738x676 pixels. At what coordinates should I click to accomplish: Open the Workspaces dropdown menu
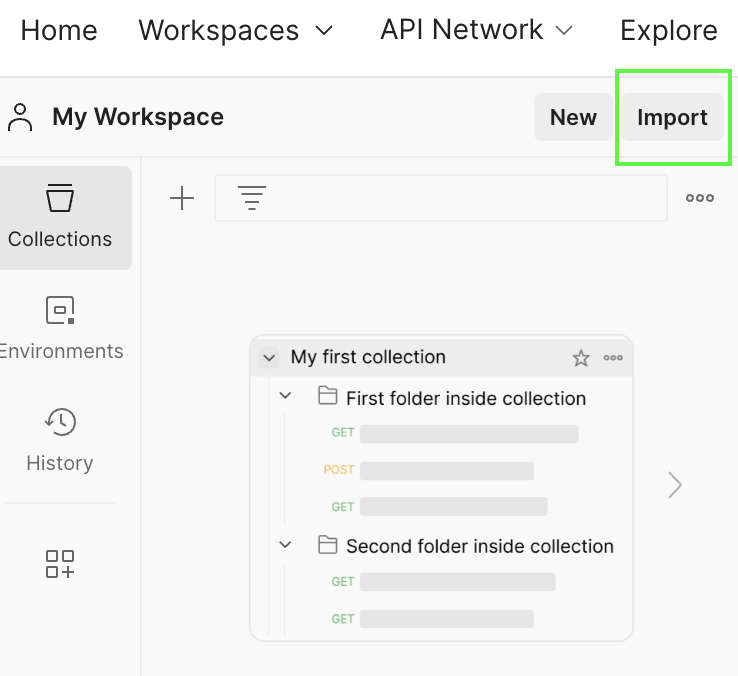click(235, 31)
